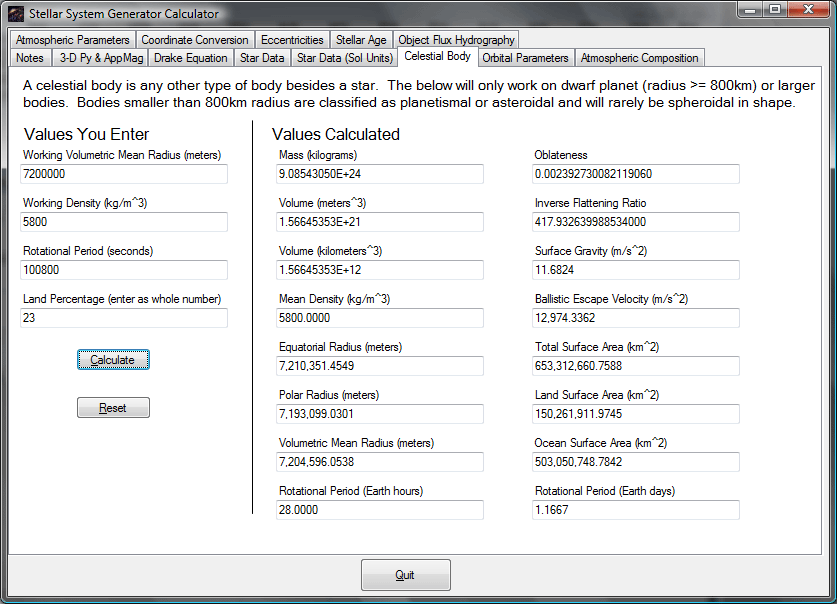
Task: Select the Rotational Period seconds input
Action: pyautogui.click(x=124, y=270)
